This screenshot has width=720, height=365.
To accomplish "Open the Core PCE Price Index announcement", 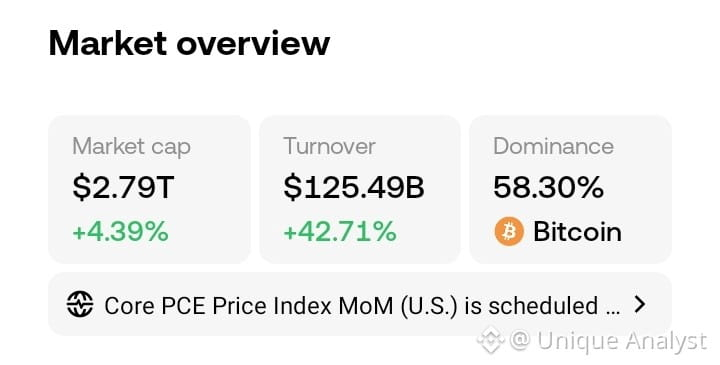I will pyautogui.click(x=360, y=304).
